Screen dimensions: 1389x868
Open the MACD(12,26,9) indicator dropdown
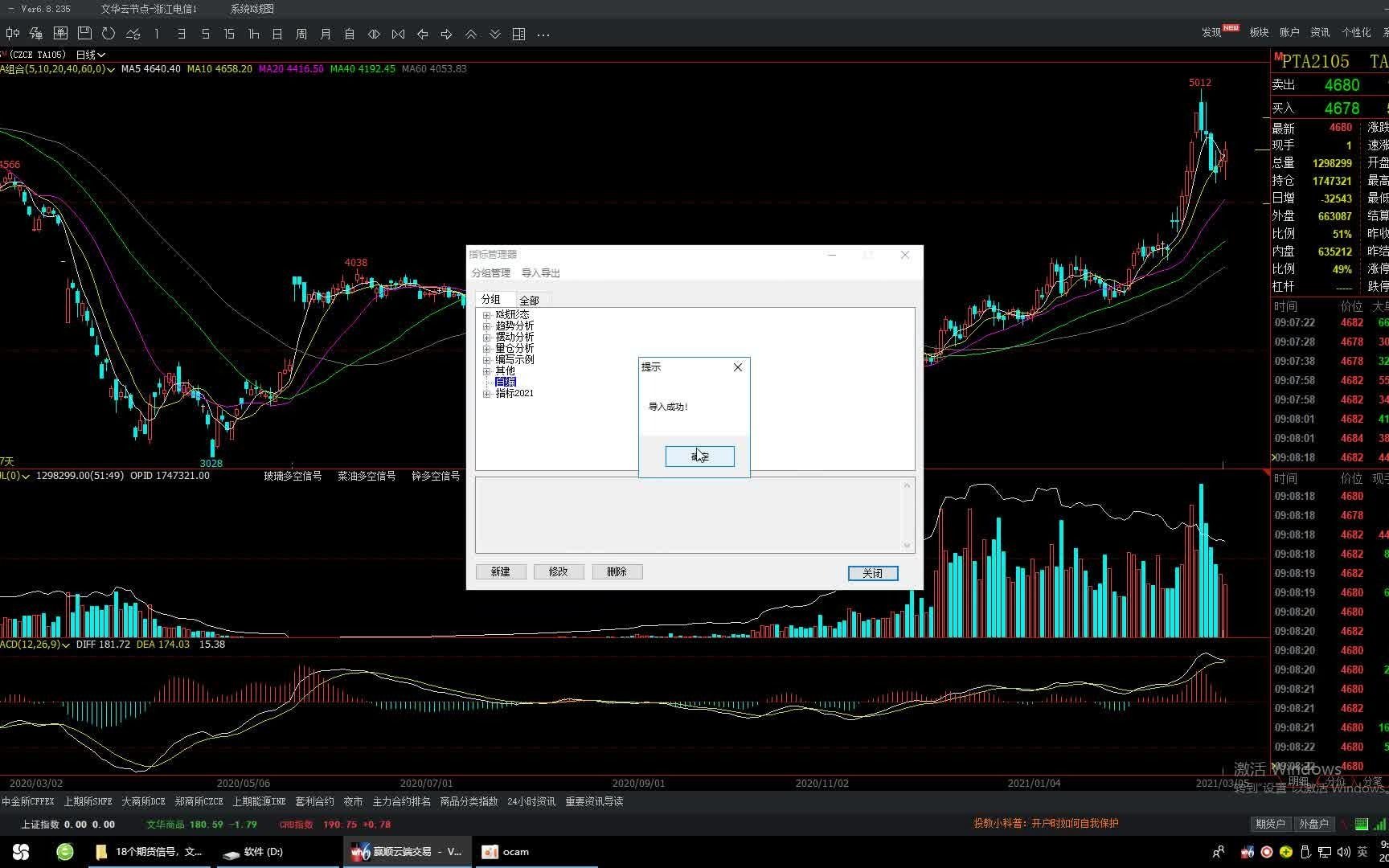[35, 645]
